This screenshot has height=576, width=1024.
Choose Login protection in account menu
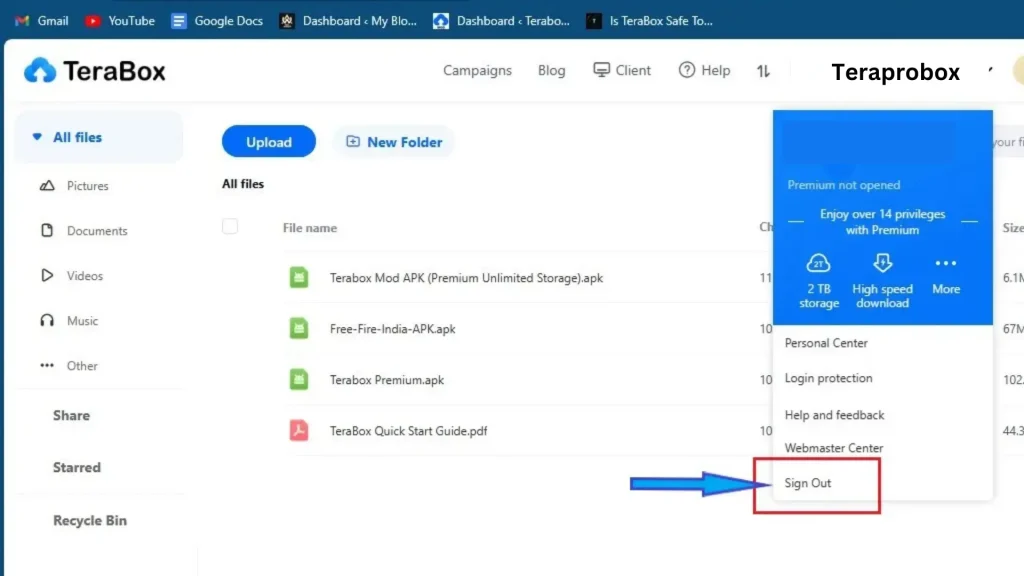[x=828, y=378]
